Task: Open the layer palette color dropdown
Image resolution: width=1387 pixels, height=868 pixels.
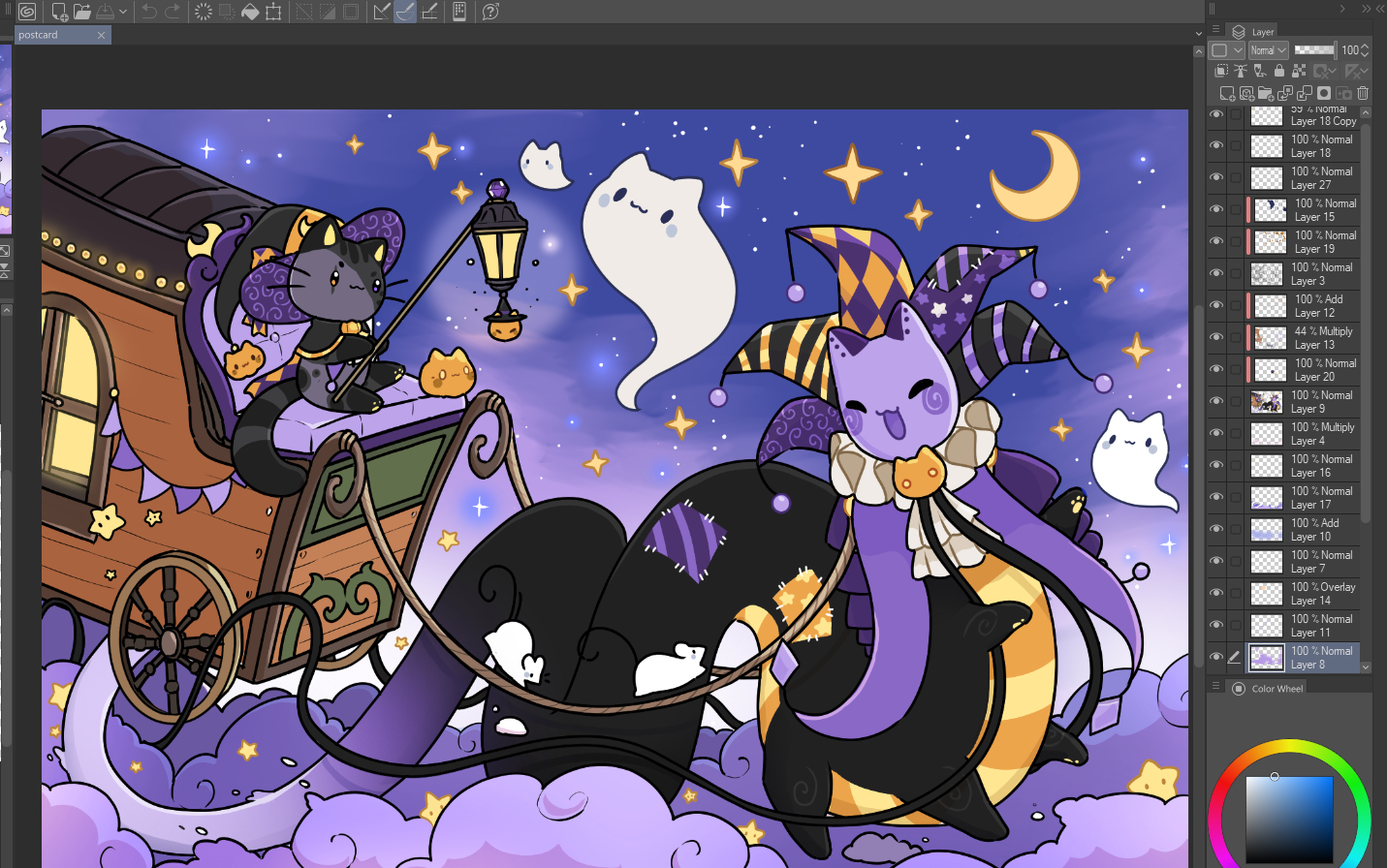Action: [x=1227, y=50]
